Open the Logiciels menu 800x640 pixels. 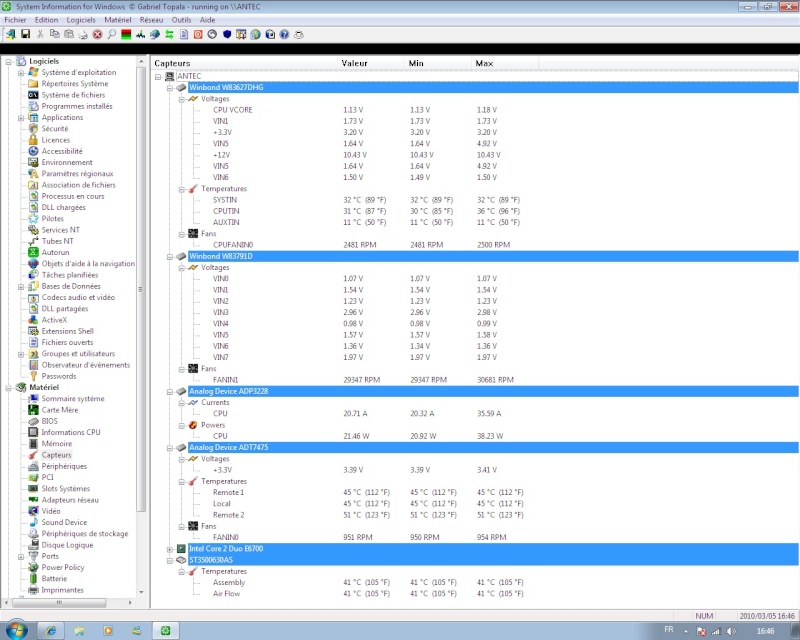[81, 20]
